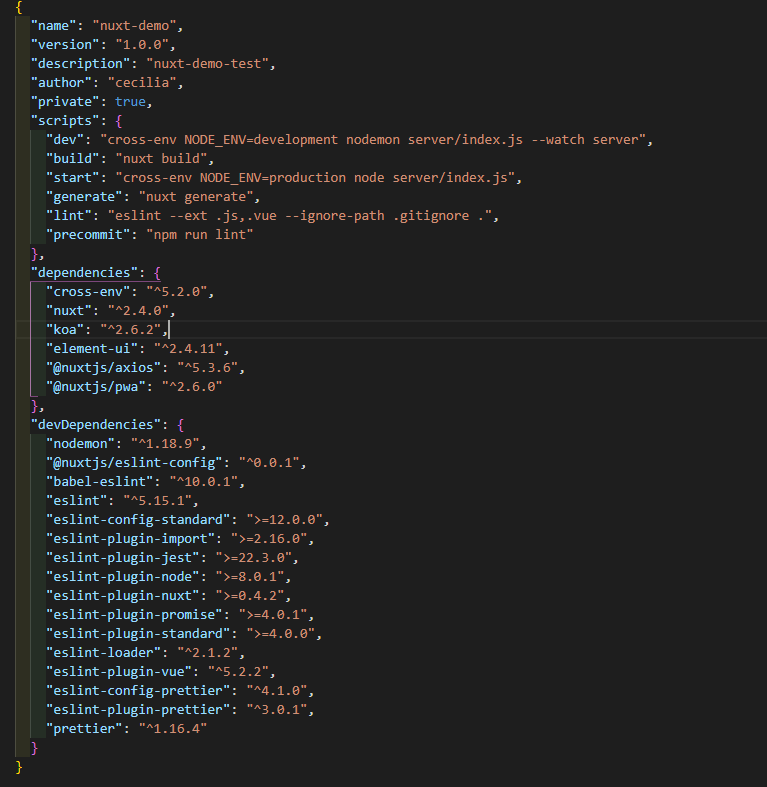Click the "babel-eslint" key
Viewport: 767px width, 787px height.
coord(100,482)
